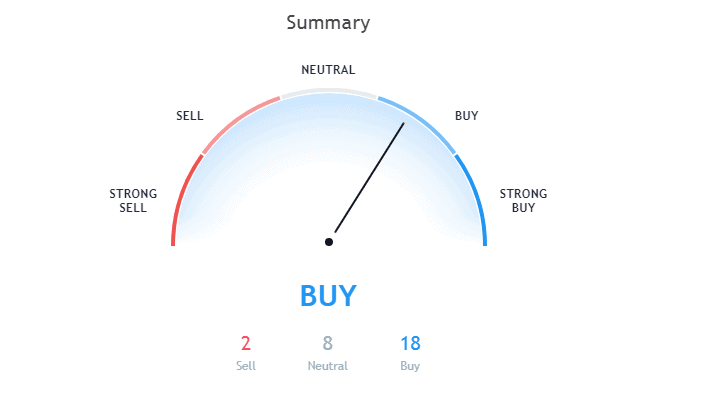The width and height of the screenshot is (715, 393).
Task: Click the gray neutral count 8
Action: [x=327, y=343]
